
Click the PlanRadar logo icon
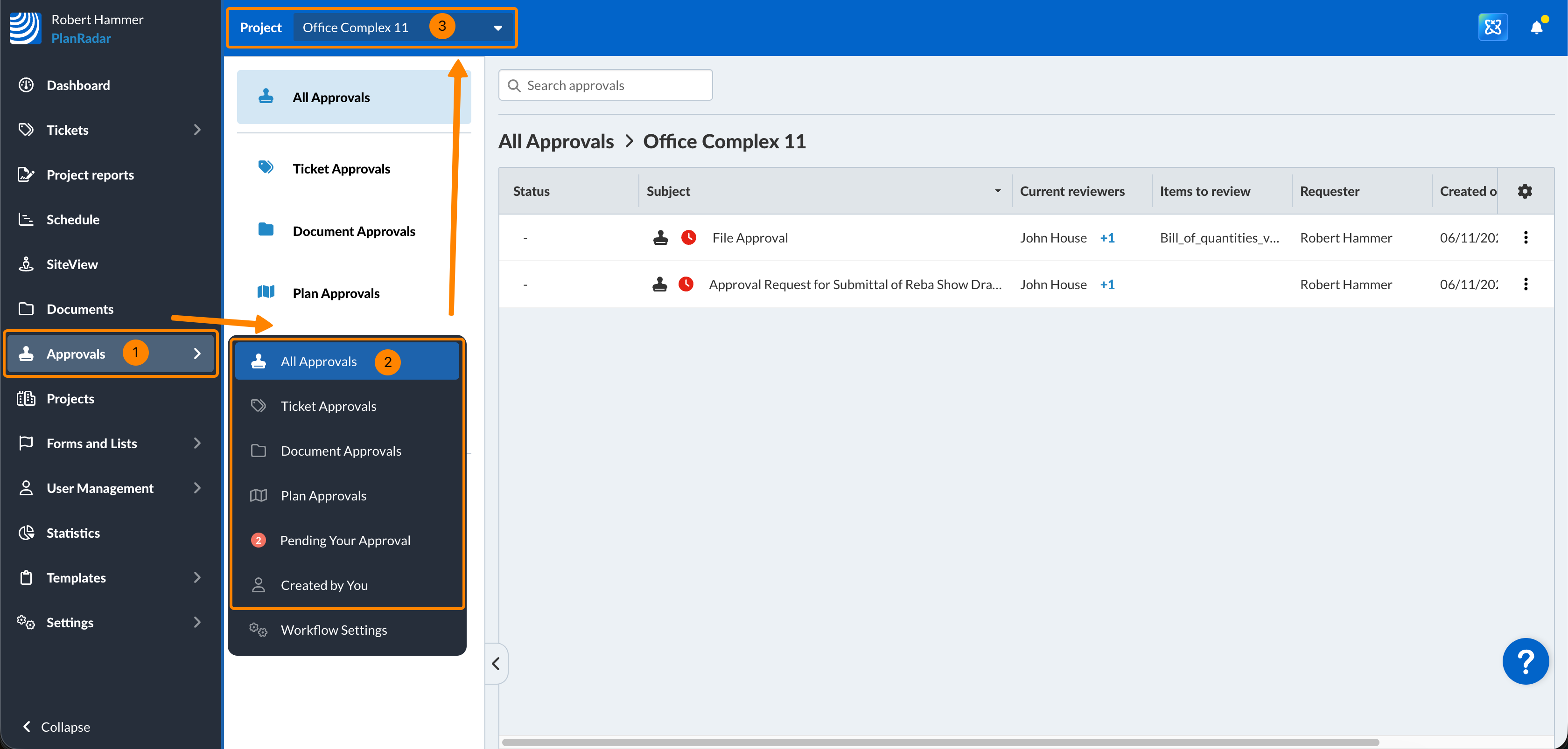pos(25,28)
